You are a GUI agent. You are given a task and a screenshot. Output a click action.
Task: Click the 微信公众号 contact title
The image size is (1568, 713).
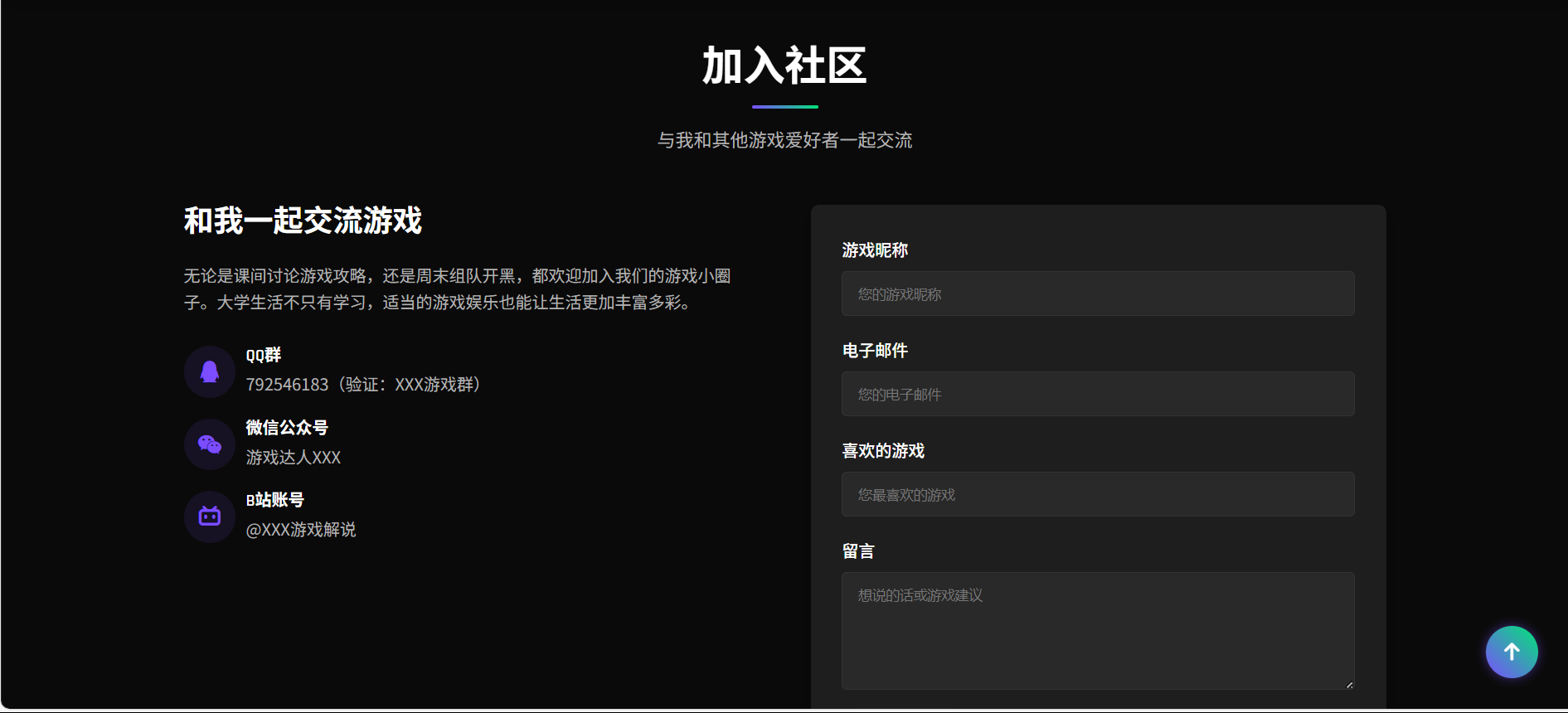pyautogui.click(x=287, y=428)
